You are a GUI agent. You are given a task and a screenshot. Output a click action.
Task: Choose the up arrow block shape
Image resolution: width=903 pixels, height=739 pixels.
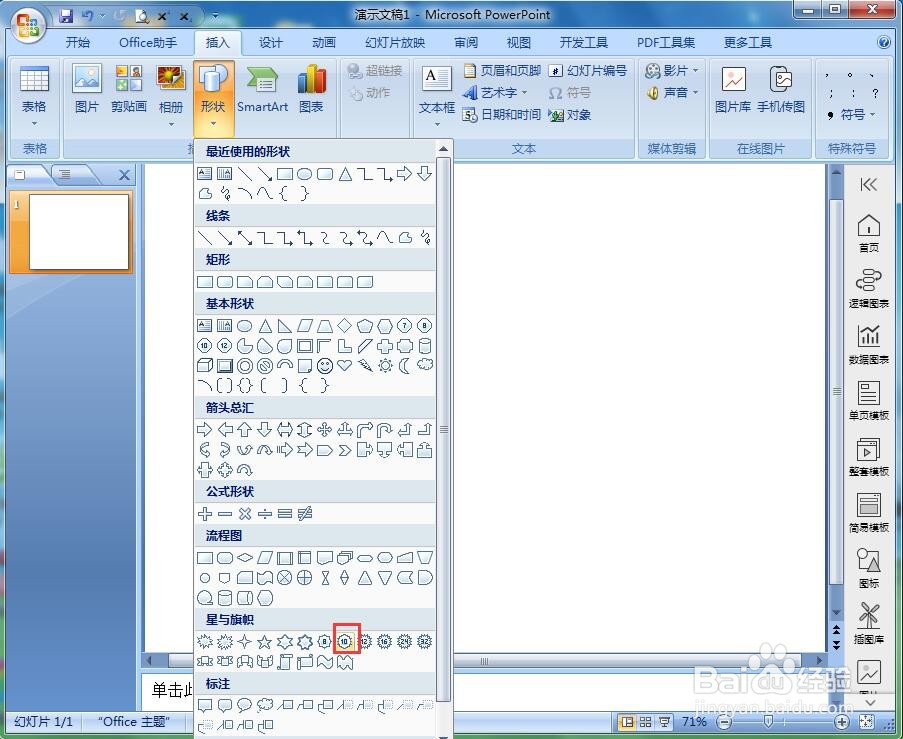(x=244, y=429)
